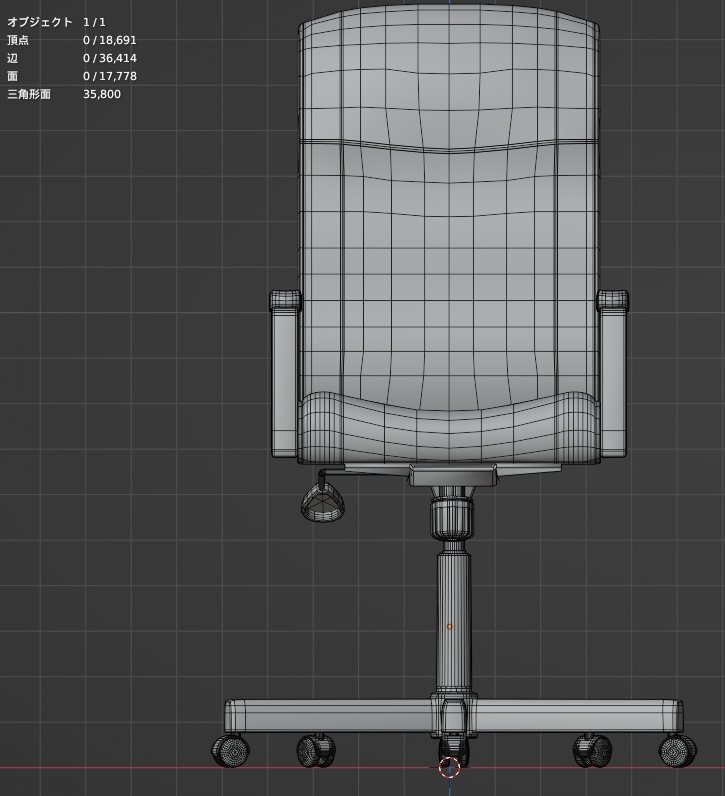The image size is (725, 796).
Task: Click the red-white 3D cursor ring
Action: click(x=449, y=767)
